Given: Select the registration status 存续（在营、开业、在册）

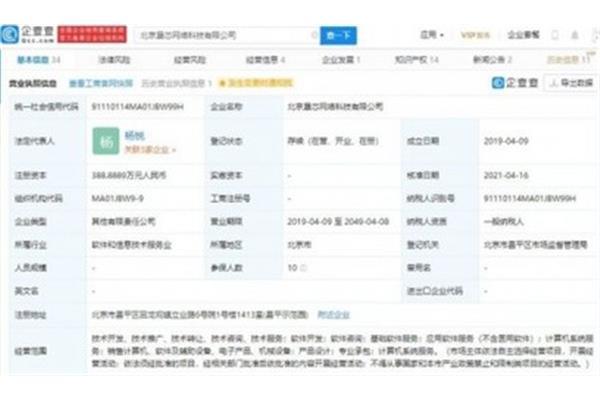Looking at the screenshot, I should 333,141.
